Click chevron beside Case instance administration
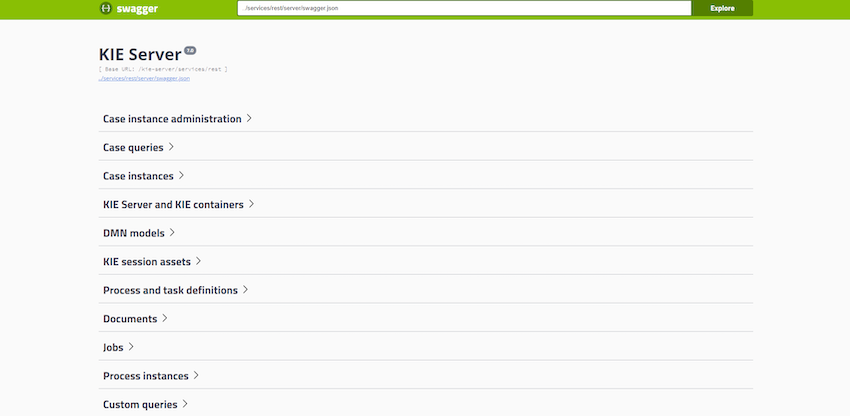Viewport: 850px width, 416px height. [249, 118]
